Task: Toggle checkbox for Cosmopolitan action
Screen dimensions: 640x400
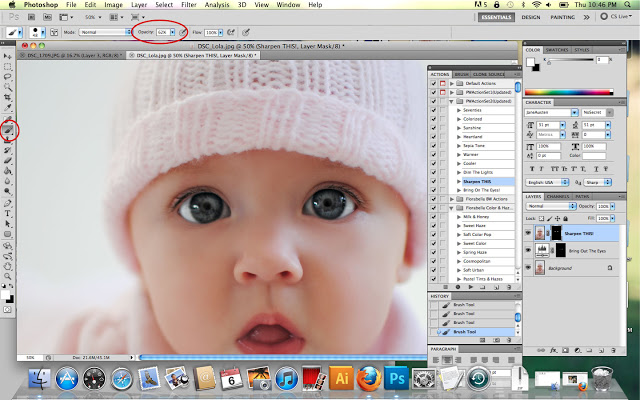Action: [433, 261]
